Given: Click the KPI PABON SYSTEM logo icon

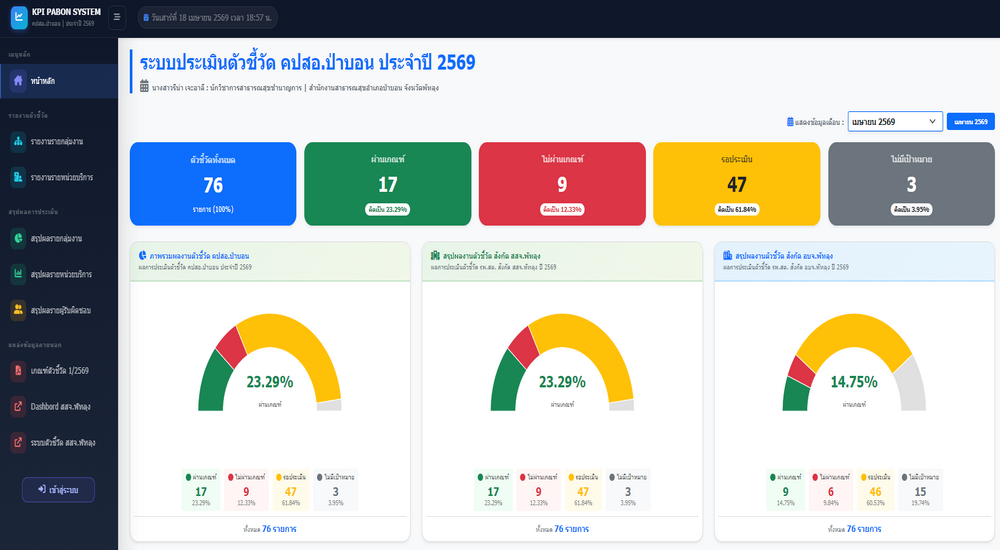Looking at the screenshot, I should (x=18, y=17).
